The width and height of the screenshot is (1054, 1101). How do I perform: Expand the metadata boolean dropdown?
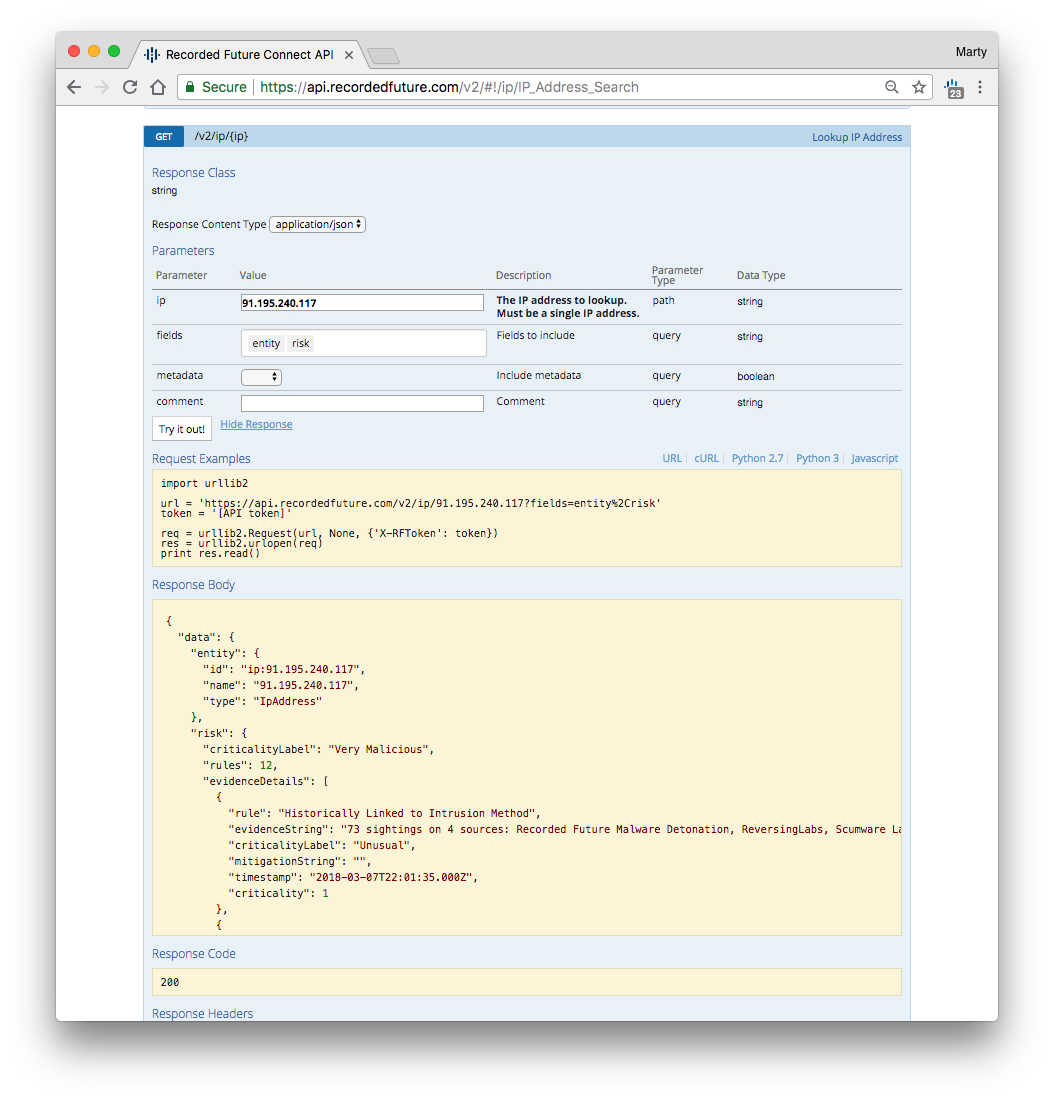coord(261,377)
